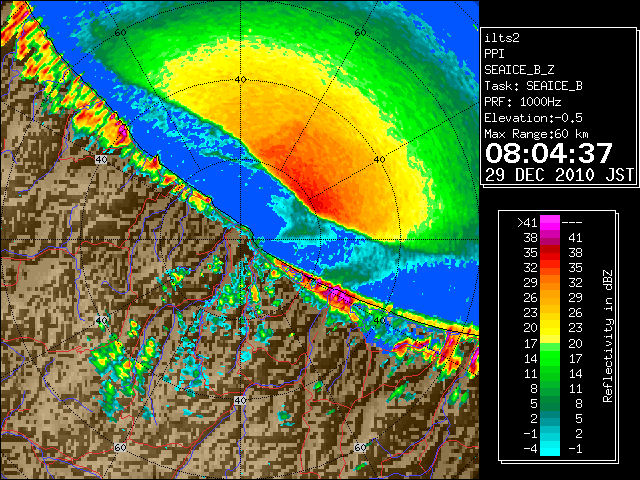Click the '-4' legend label
Screen dimensions: 640x480
(x=530, y=449)
